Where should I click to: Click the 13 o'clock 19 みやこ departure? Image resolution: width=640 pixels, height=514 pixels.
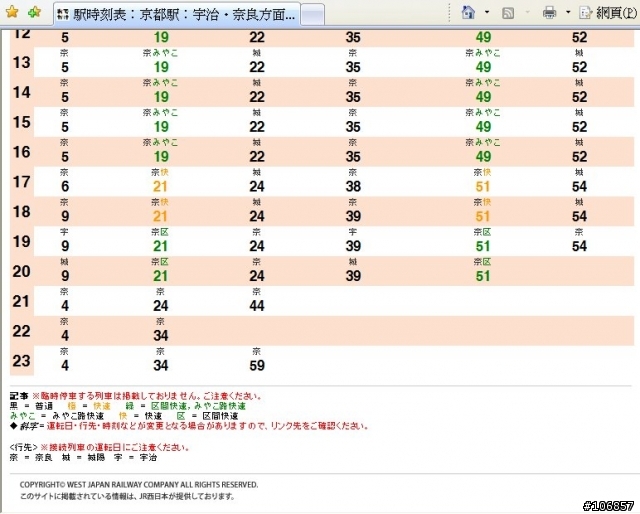coord(161,67)
